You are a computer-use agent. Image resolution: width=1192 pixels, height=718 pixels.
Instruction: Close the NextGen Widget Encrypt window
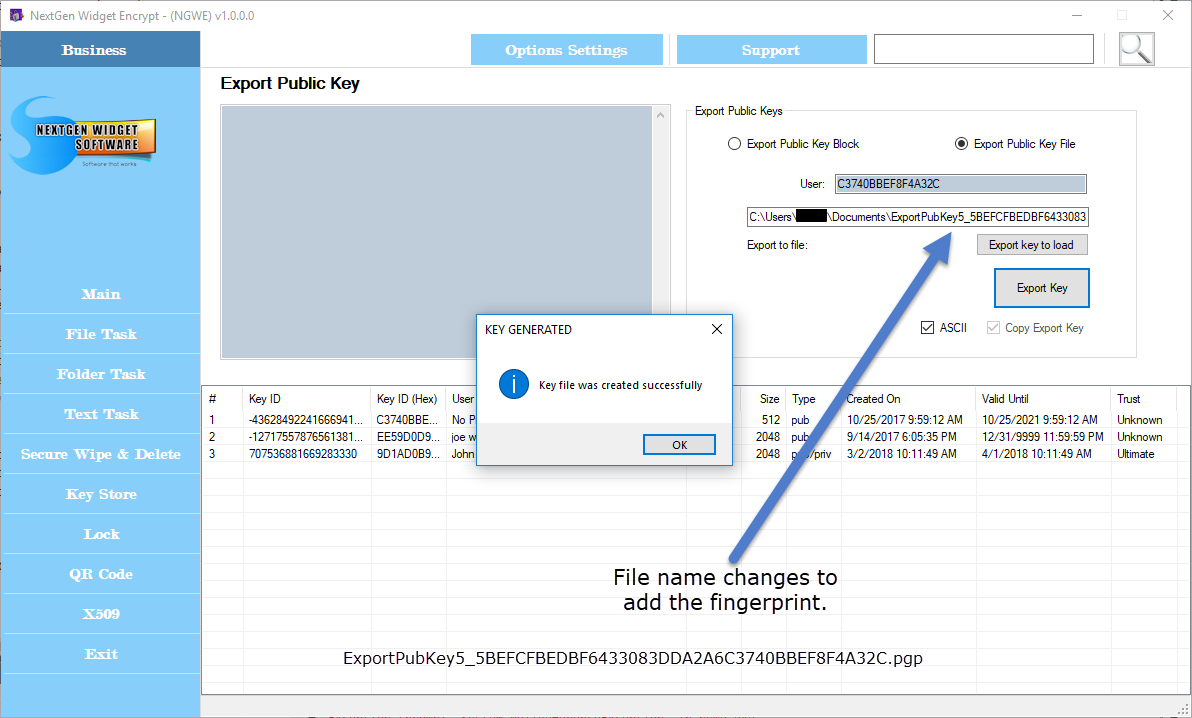pyautogui.click(x=1168, y=15)
